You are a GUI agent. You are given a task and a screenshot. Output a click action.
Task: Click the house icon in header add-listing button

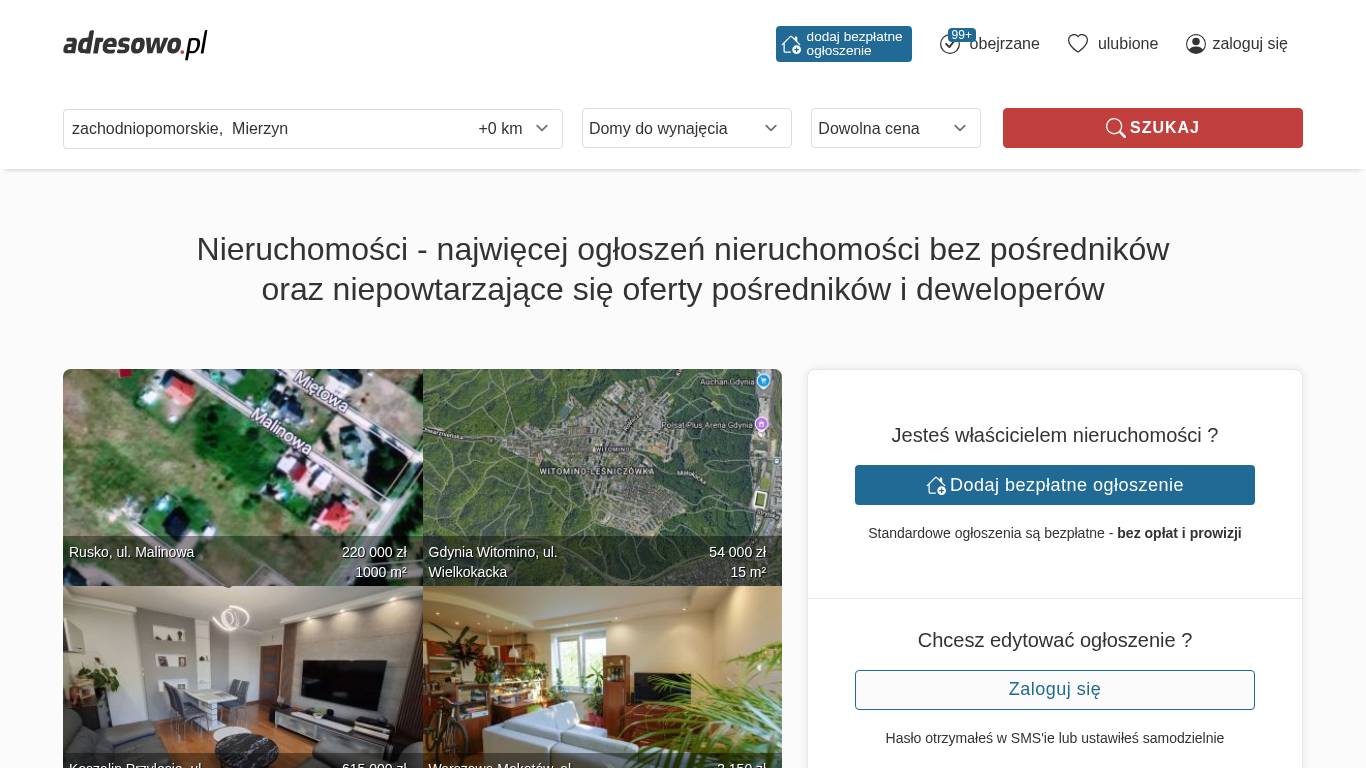791,44
